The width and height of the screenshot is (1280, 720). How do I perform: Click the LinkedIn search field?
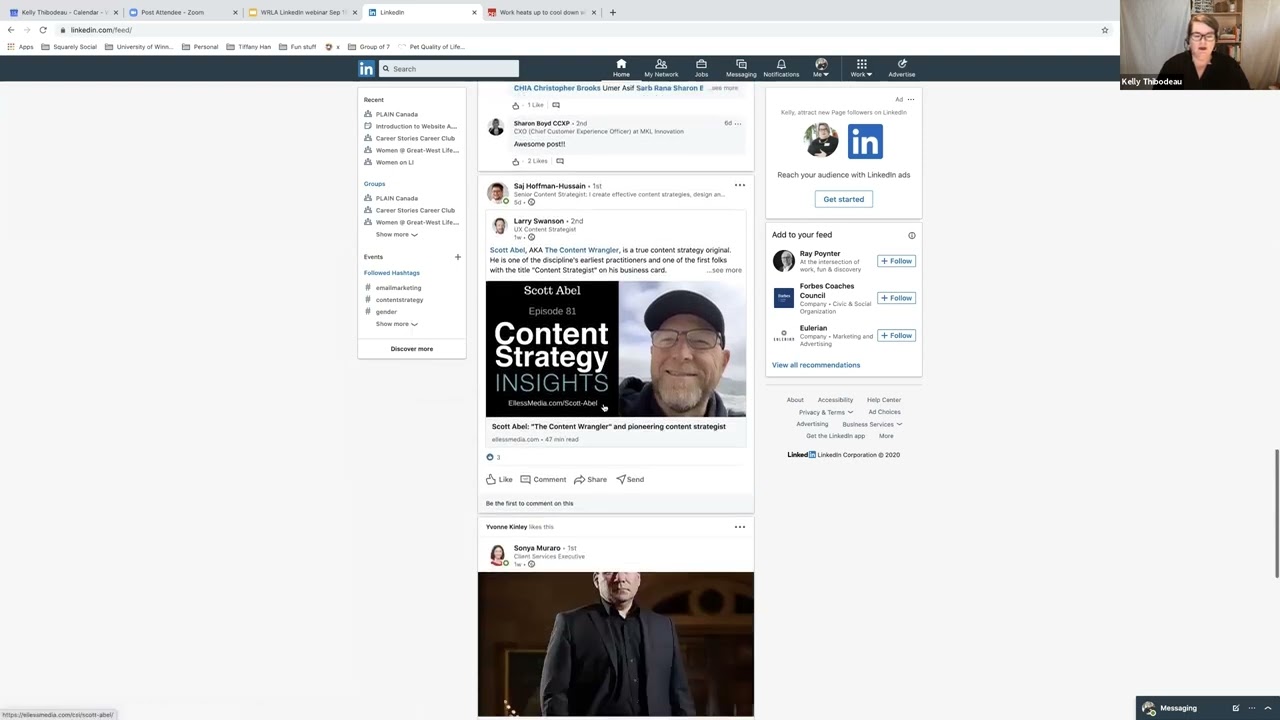(x=449, y=69)
